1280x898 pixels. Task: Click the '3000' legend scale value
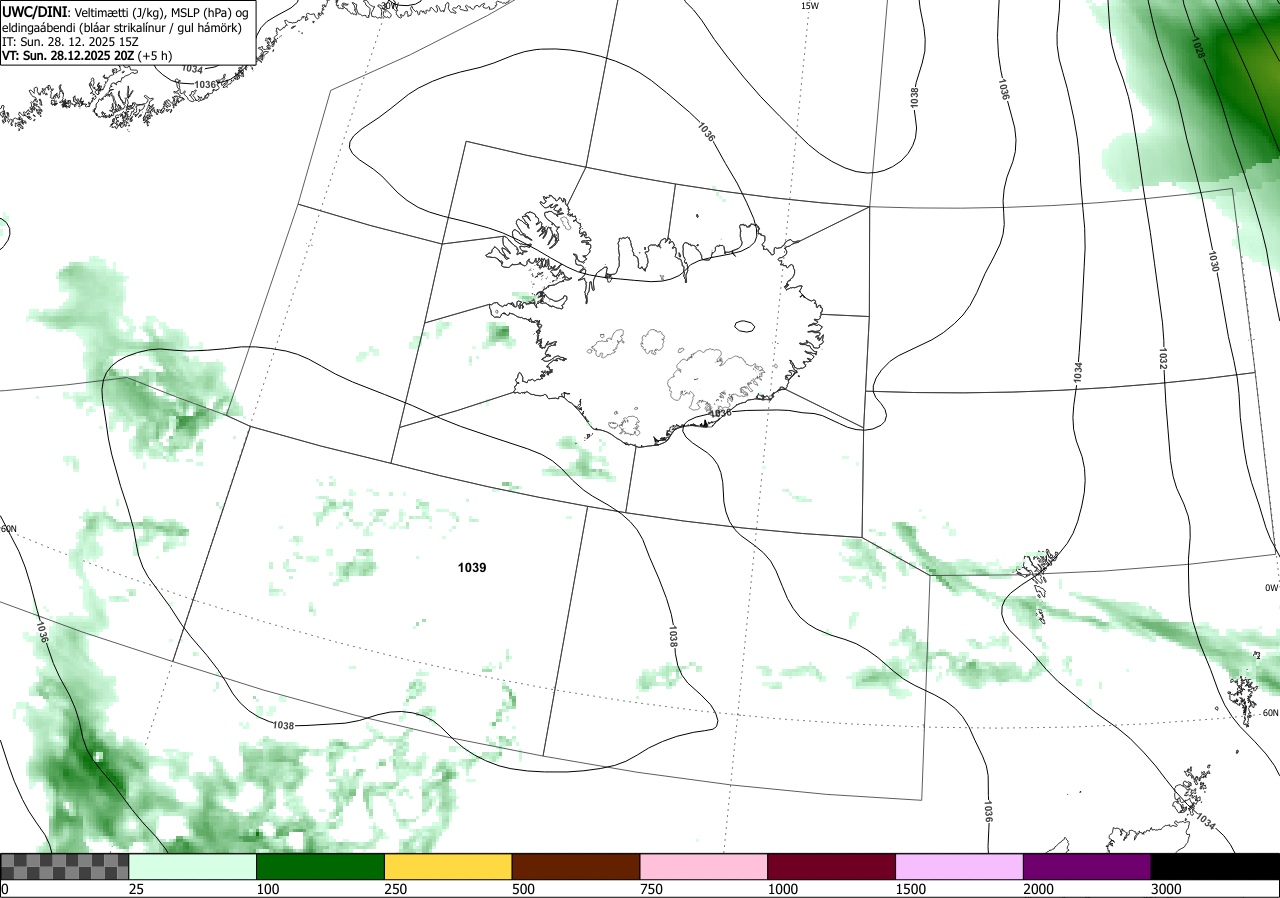1166,889
